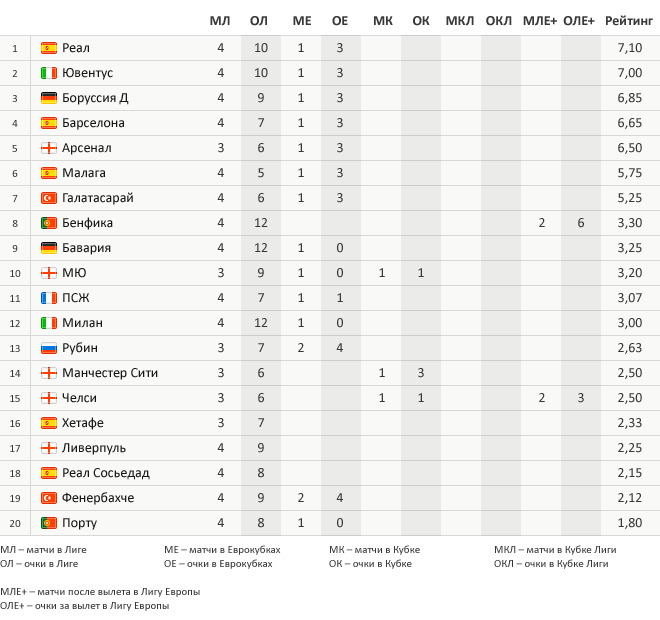Click the German flag beside Боруссия Д
The image size is (660, 620).
(x=49, y=98)
